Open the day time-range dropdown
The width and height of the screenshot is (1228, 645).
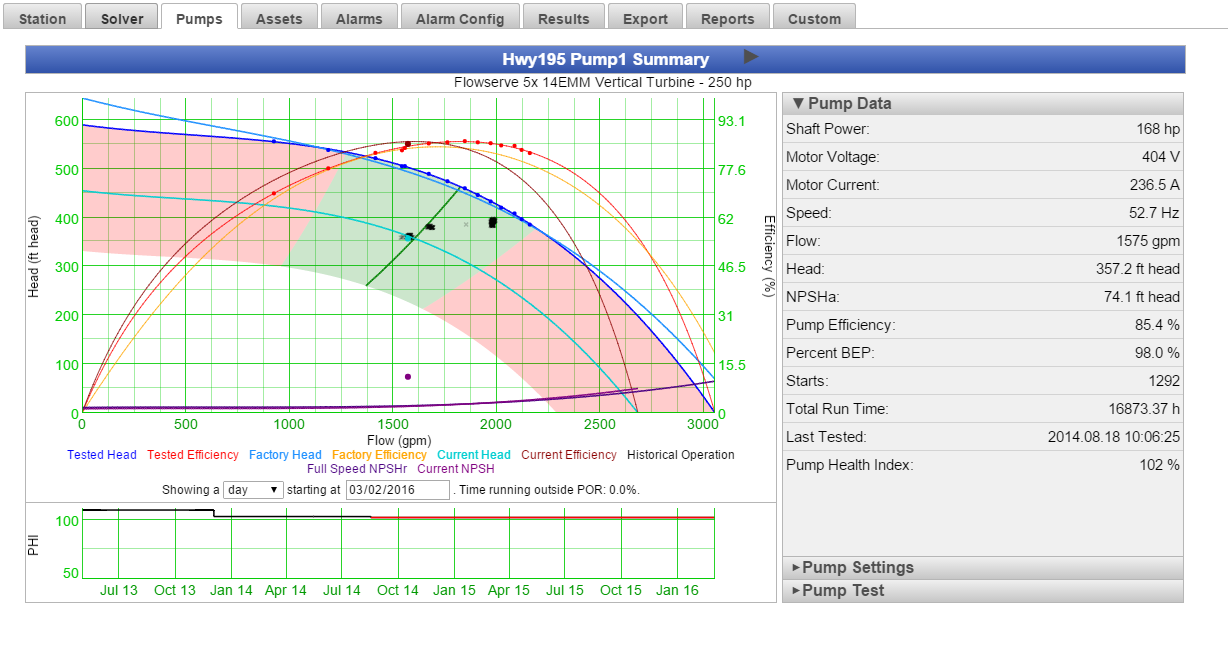[x=254, y=490]
